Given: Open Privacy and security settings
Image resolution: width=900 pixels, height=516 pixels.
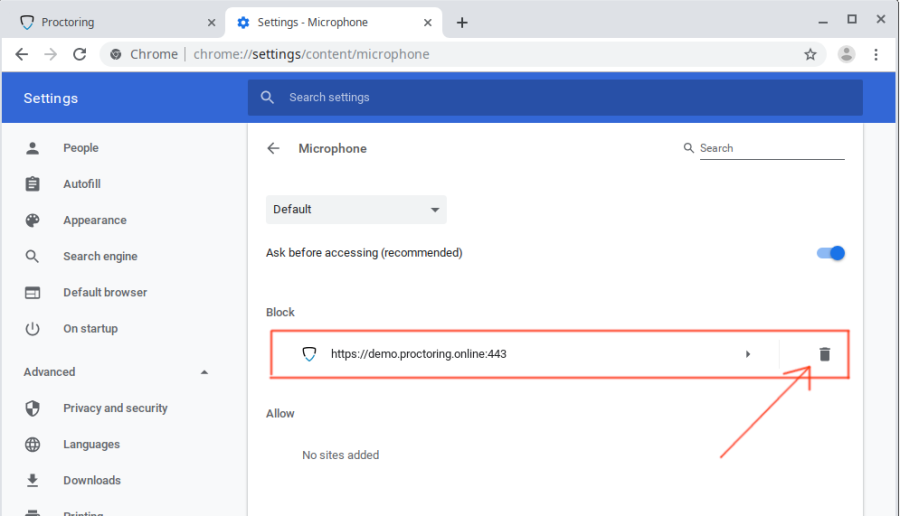Looking at the screenshot, I should pyautogui.click(x=115, y=408).
